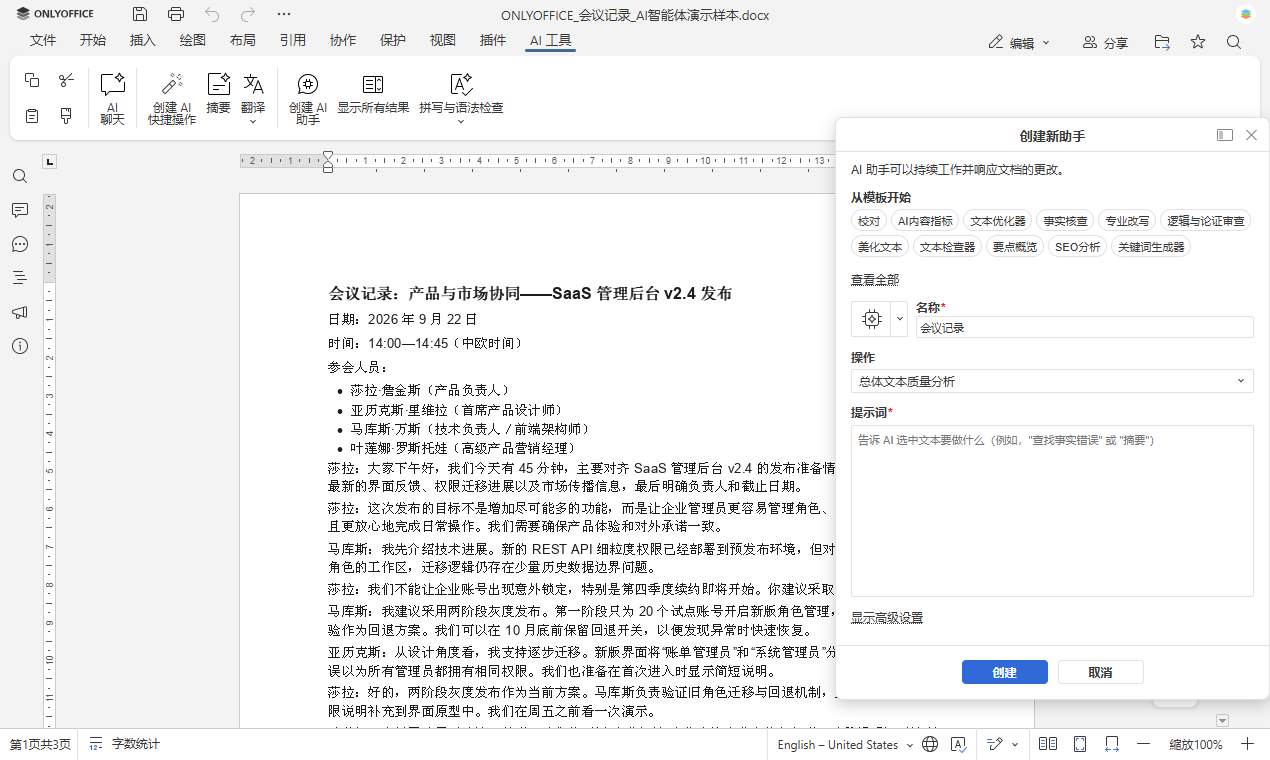This screenshot has height=760, width=1270.
Task: Click the 分享 button
Action: click(1106, 43)
